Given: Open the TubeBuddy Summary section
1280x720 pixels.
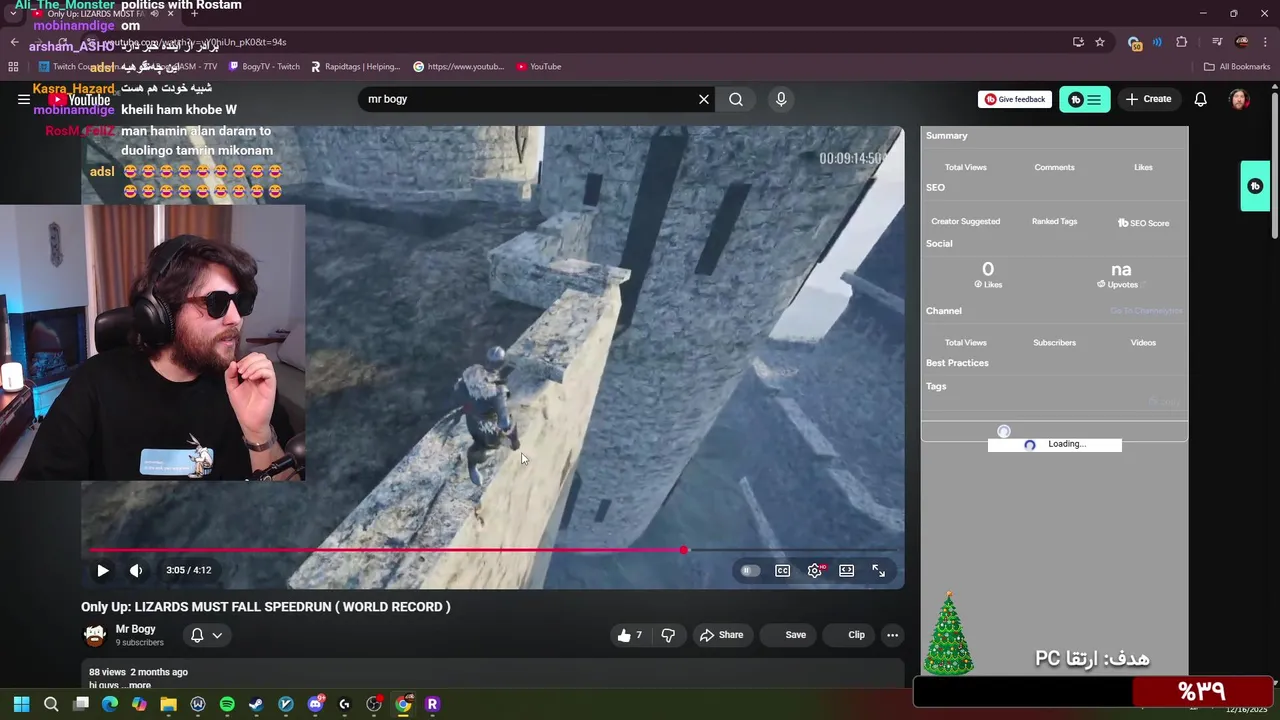Looking at the screenshot, I should click(x=946, y=135).
